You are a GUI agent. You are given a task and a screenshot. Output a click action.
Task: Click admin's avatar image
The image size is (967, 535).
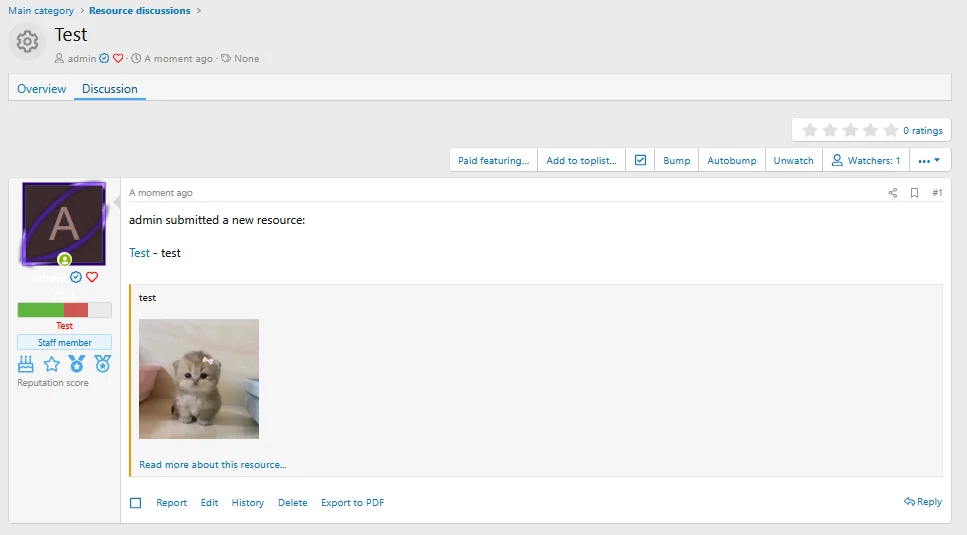point(64,224)
